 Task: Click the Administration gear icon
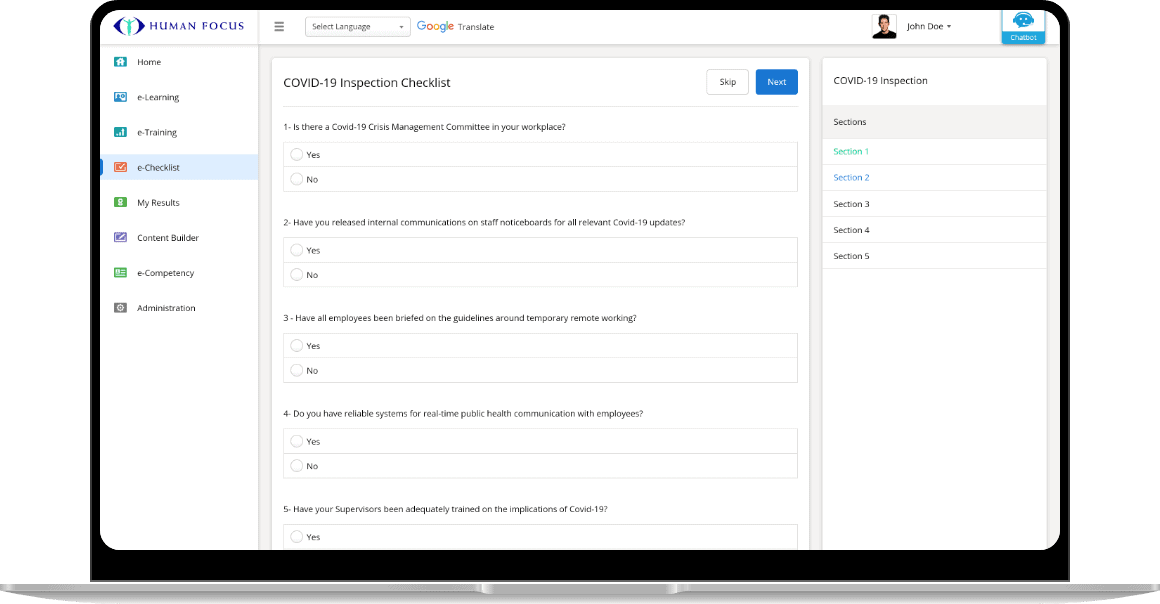click(x=120, y=308)
